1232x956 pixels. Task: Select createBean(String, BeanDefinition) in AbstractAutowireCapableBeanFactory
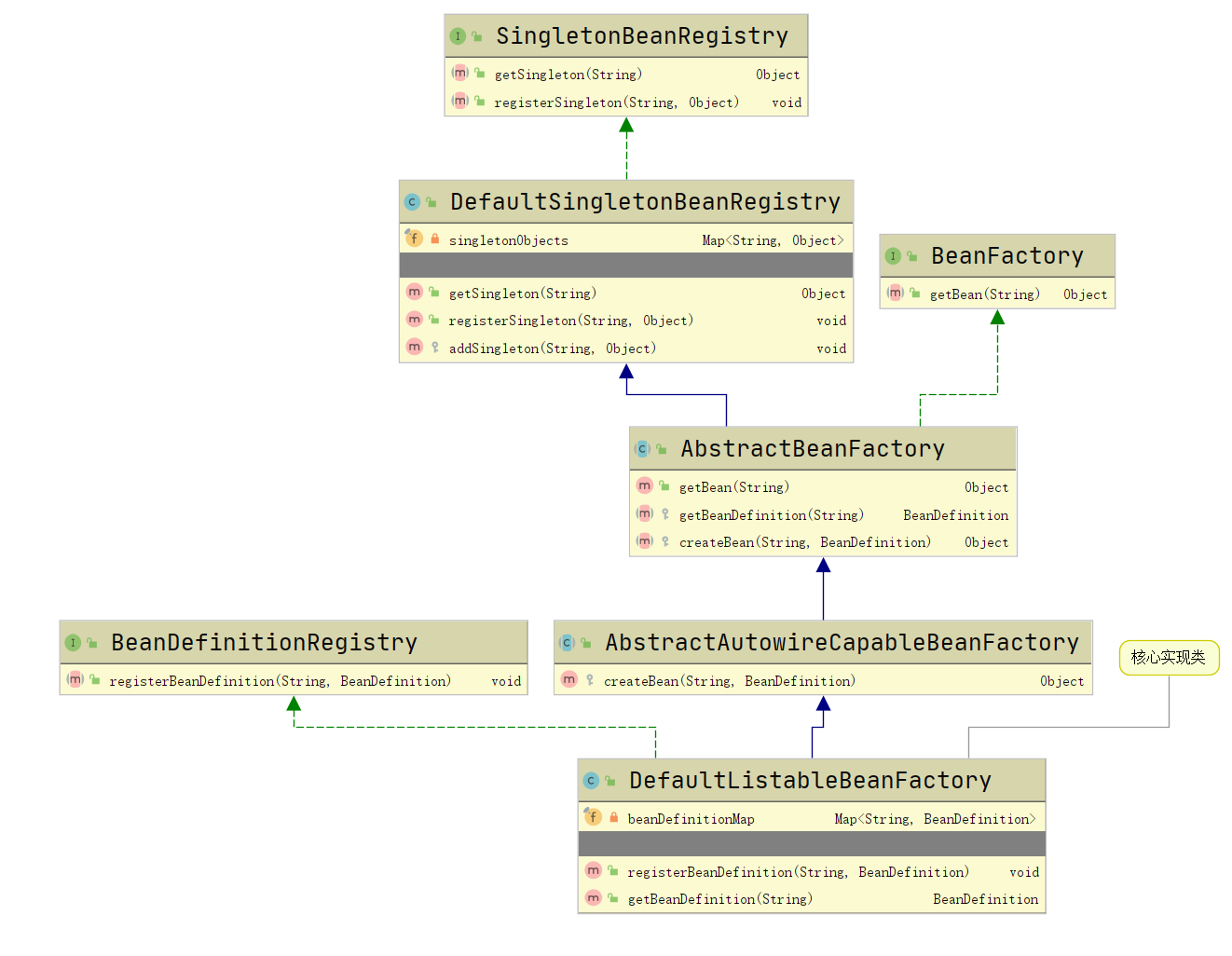point(730,681)
